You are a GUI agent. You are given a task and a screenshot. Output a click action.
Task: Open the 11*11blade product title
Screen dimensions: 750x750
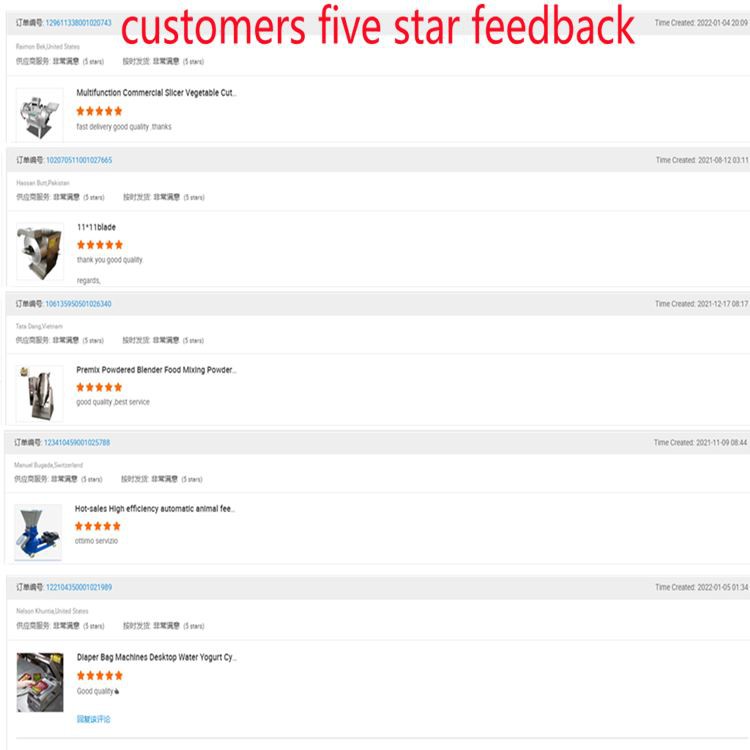pyautogui.click(x=96, y=228)
